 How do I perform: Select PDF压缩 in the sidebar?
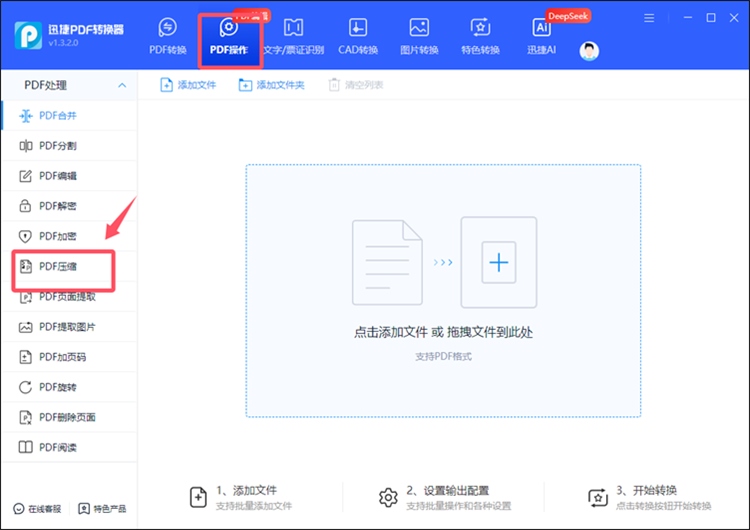pyautogui.click(x=69, y=266)
